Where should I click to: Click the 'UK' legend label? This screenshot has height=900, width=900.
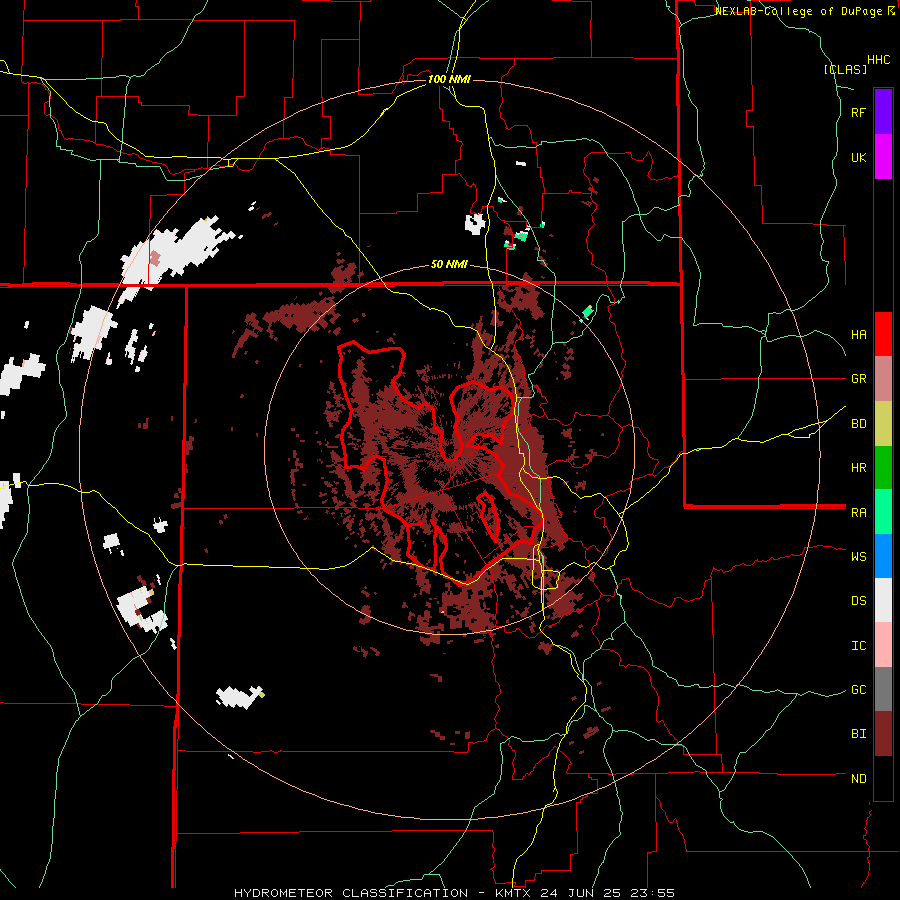[858, 157]
